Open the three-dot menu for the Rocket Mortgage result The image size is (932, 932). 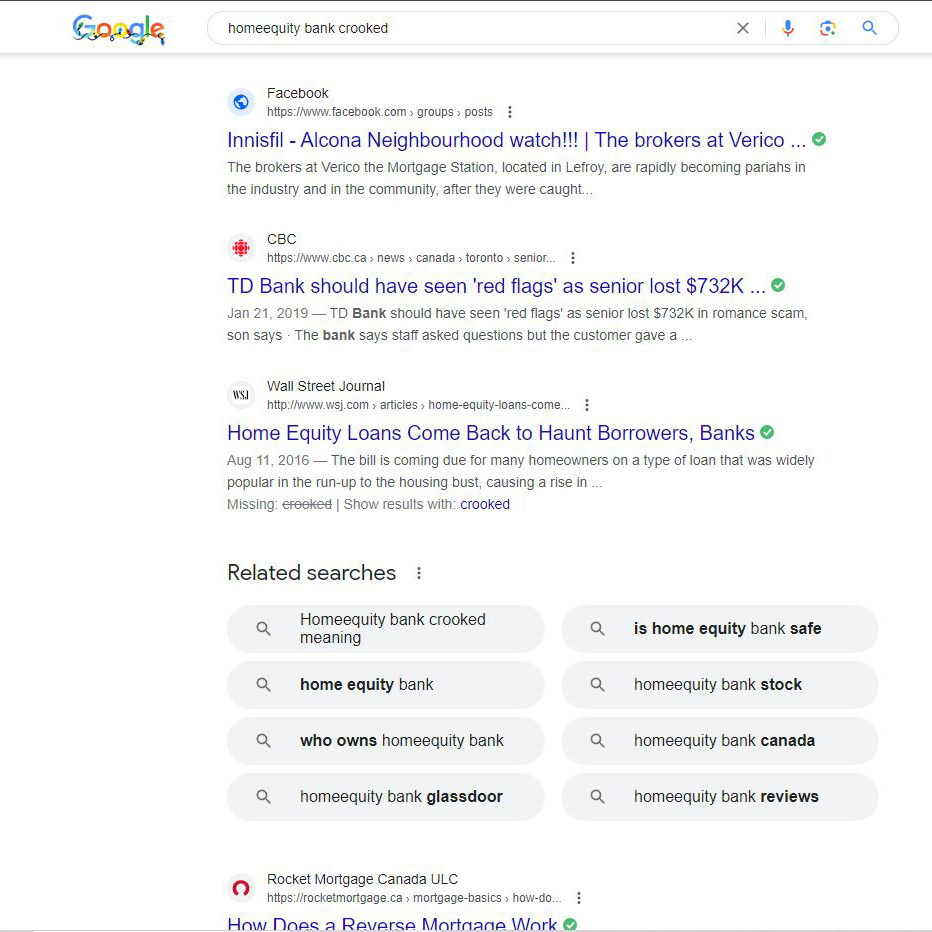578,898
